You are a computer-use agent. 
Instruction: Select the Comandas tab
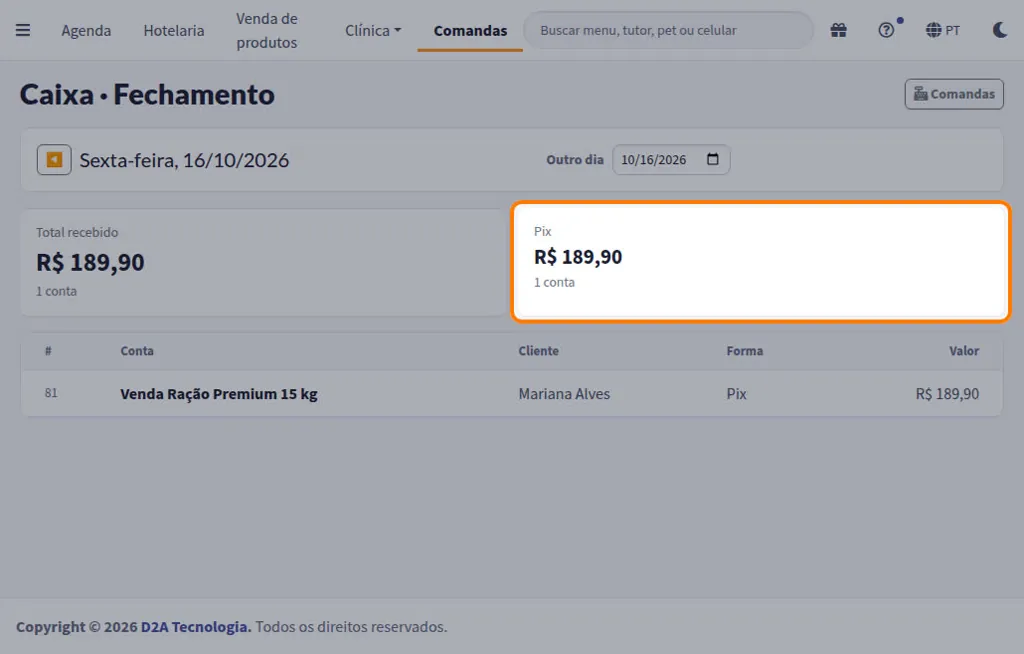(x=470, y=31)
